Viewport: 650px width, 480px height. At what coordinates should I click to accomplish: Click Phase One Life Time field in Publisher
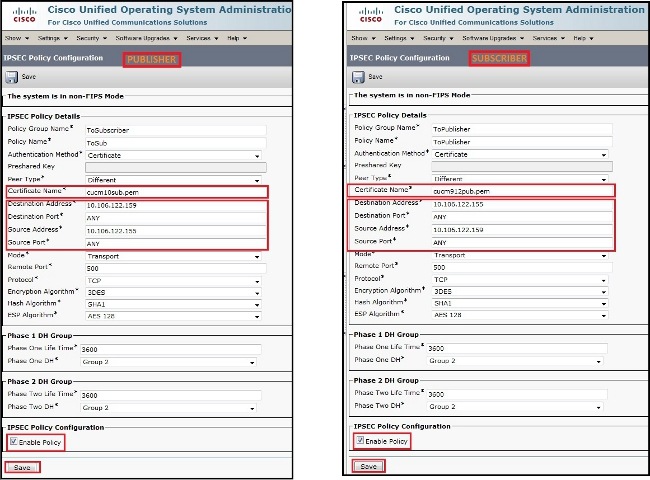click(171, 349)
